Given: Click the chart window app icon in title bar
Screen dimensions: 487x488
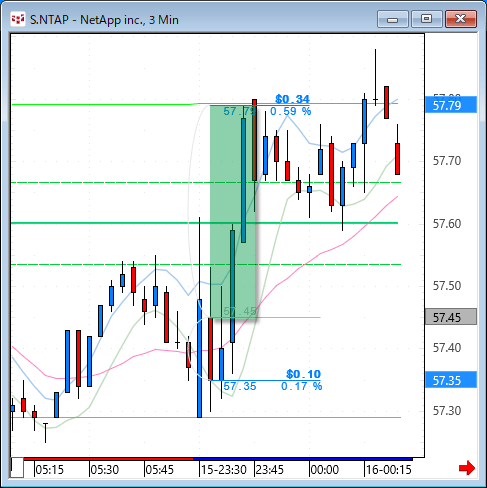Looking at the screenshot, I should tap(18, 19).
